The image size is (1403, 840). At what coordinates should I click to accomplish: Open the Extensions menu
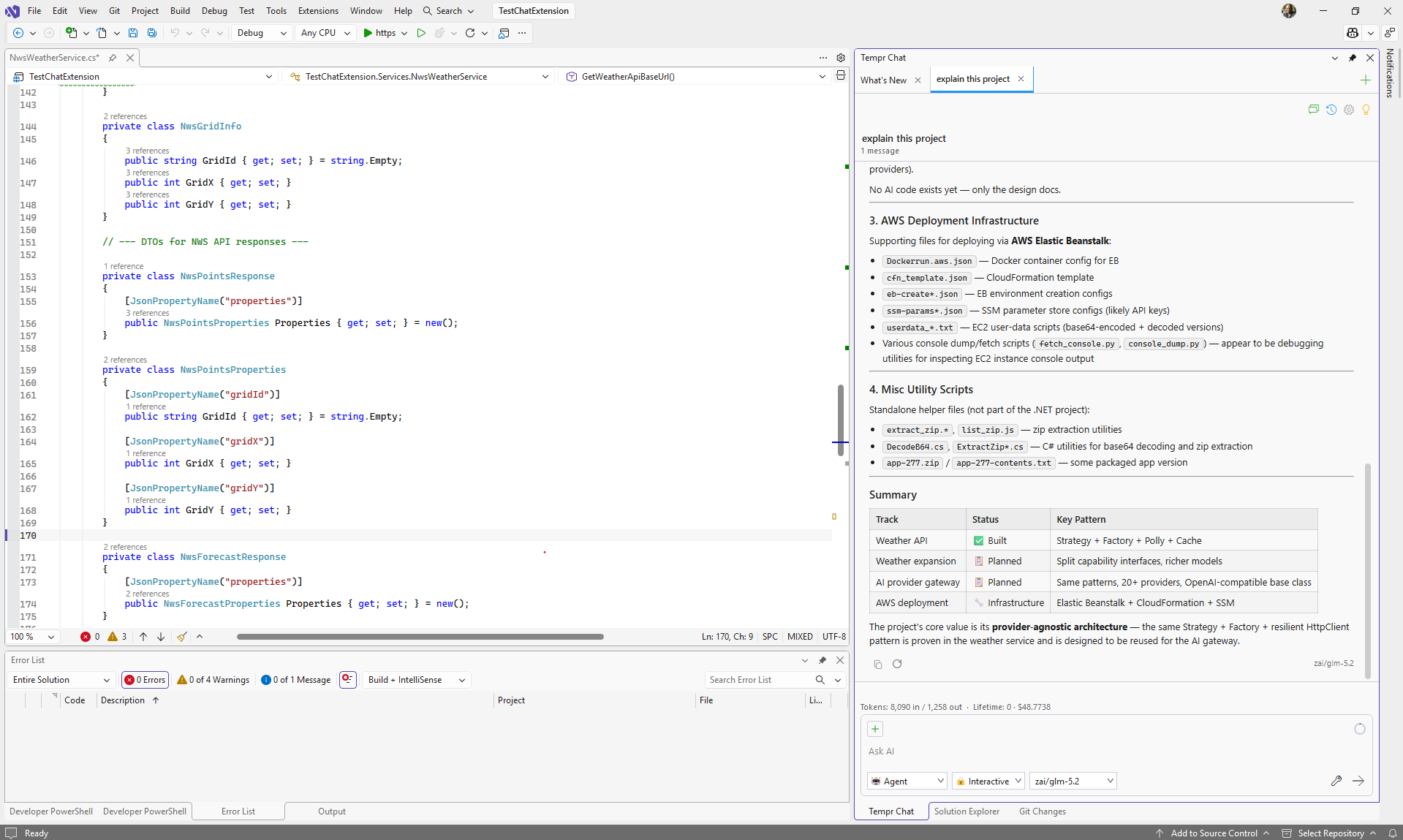pyautogui.click(x=318, y=11)
